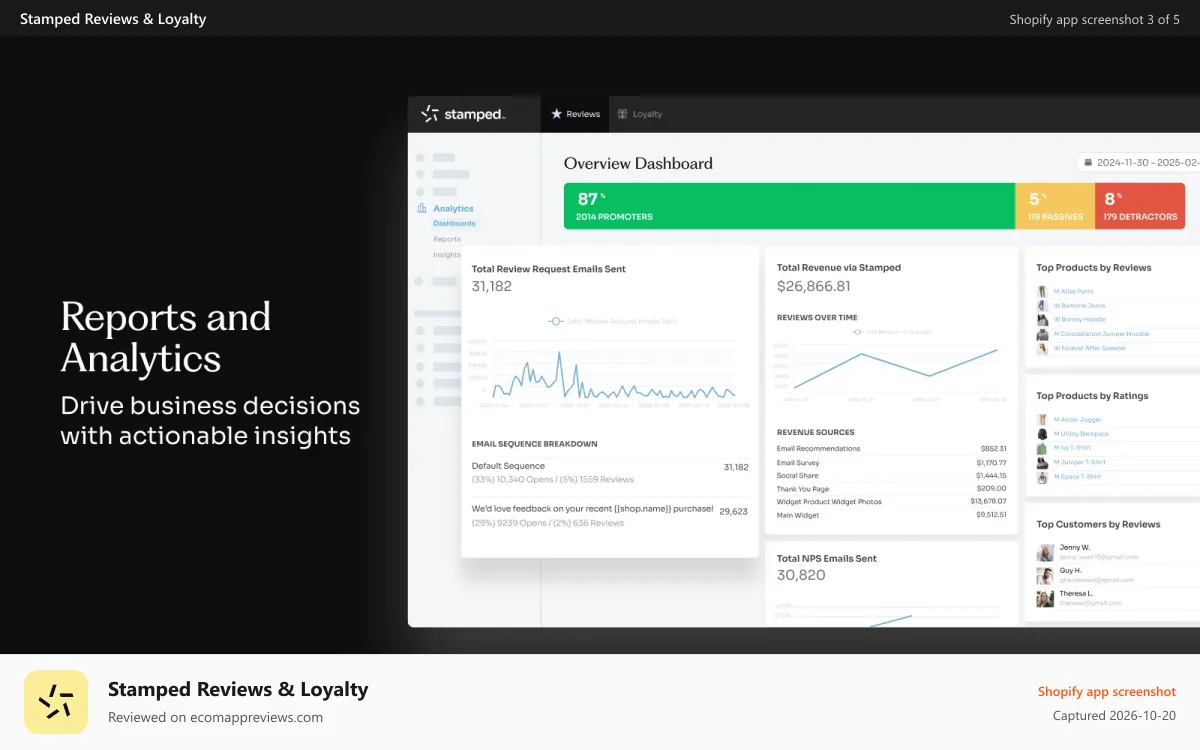Click the green 2014 Promoters segment

point(789,206)
